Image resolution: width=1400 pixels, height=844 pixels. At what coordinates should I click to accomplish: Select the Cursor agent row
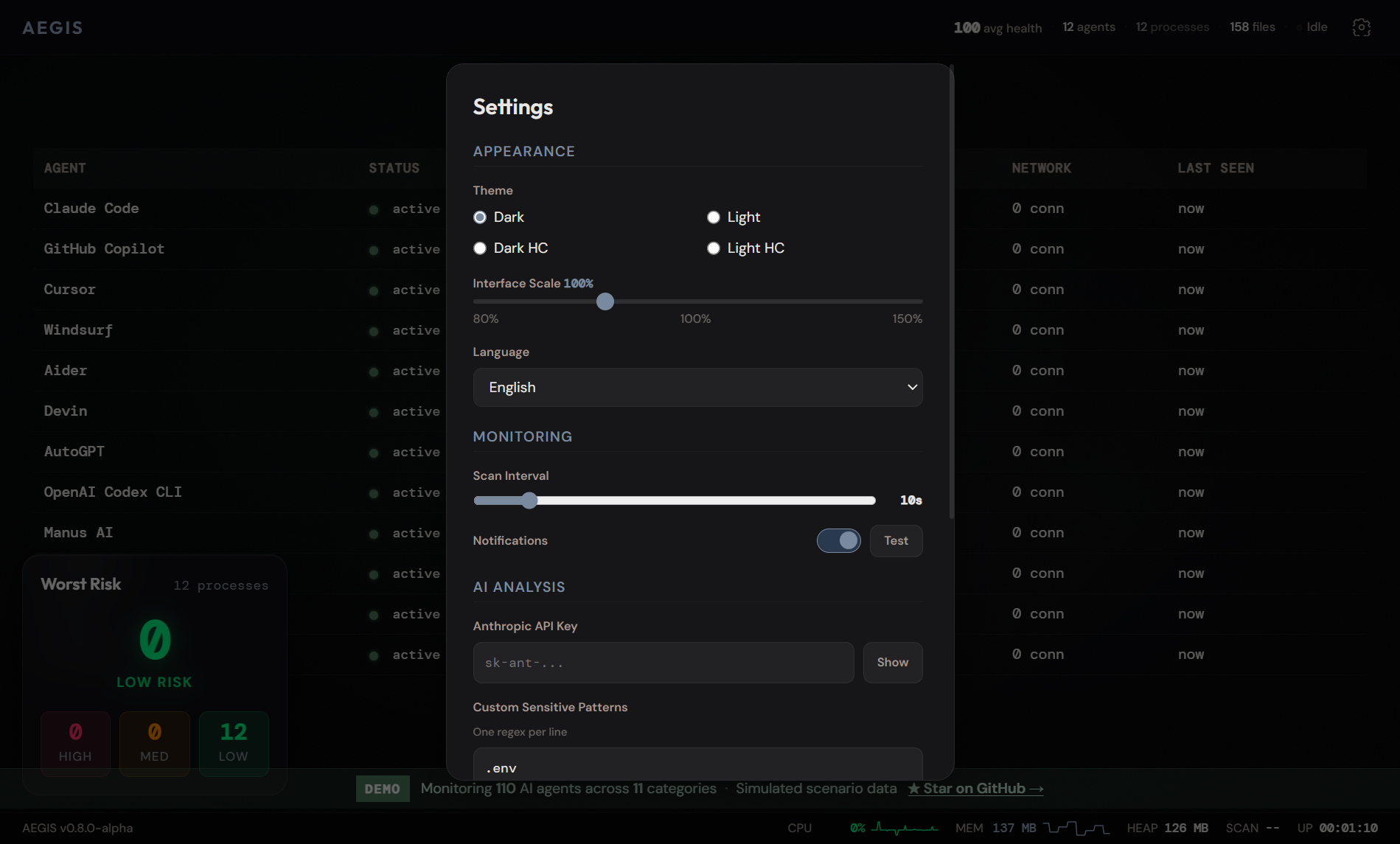(240, 290)
